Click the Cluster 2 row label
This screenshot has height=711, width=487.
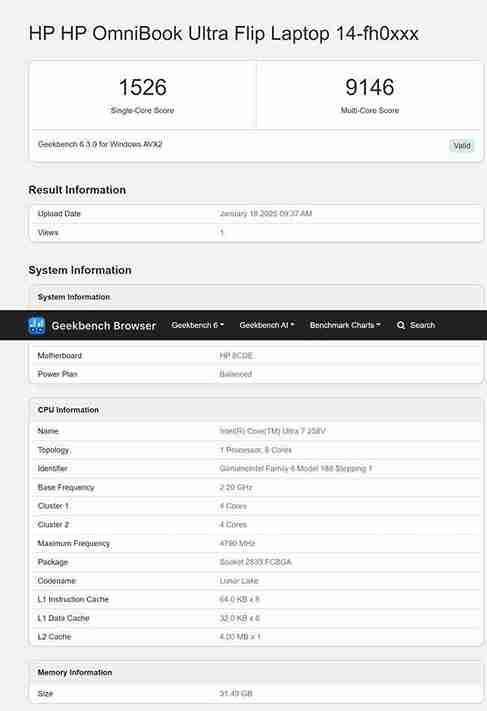click(x=54, y=525)
